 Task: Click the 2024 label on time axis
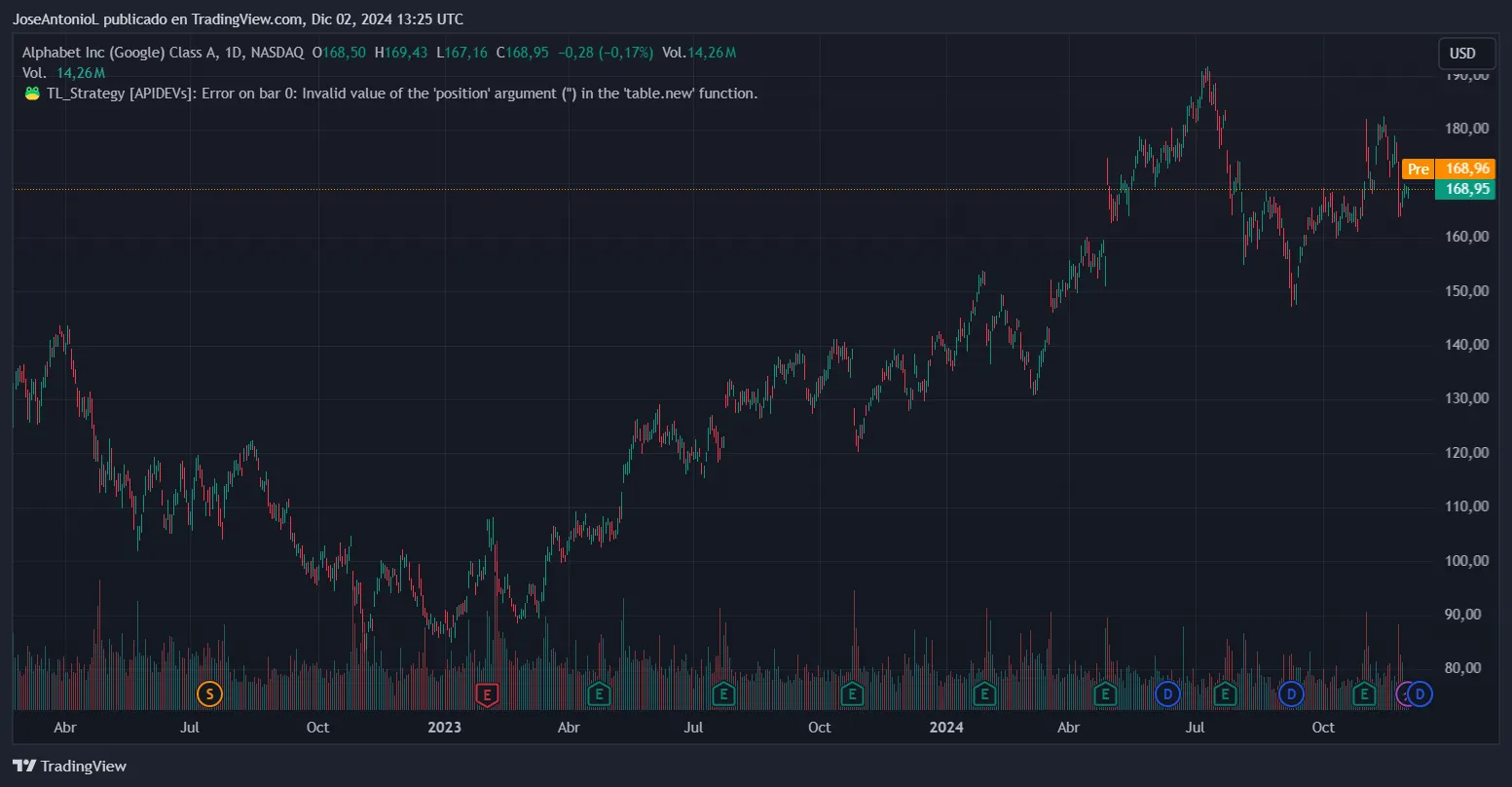pyautogui.click(x=946, y=728)
